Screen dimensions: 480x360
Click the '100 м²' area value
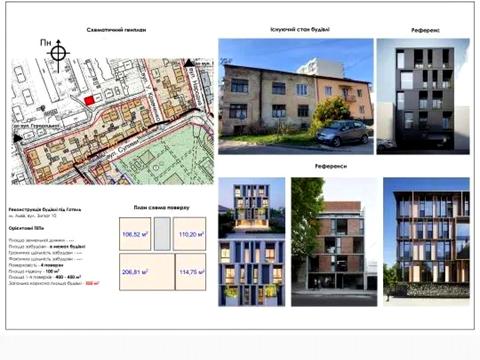tap(52, 271)
